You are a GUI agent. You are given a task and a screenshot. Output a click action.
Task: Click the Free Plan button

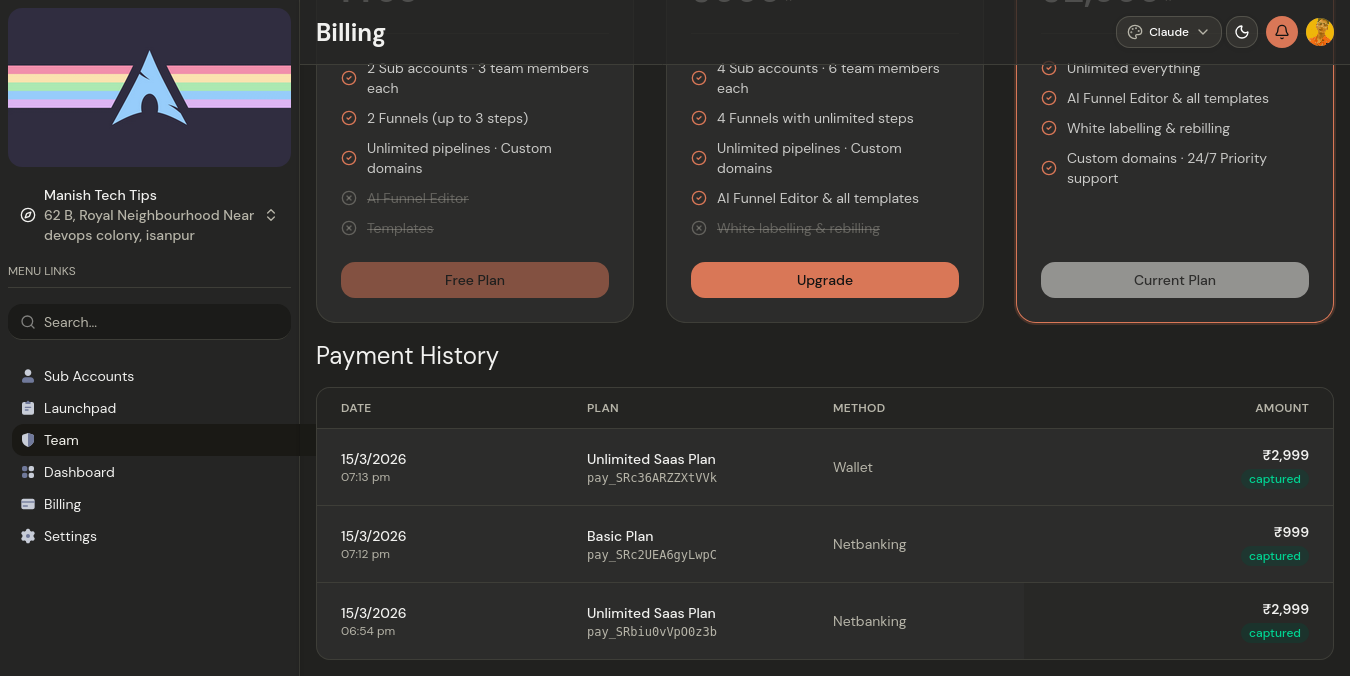(475, 280)
